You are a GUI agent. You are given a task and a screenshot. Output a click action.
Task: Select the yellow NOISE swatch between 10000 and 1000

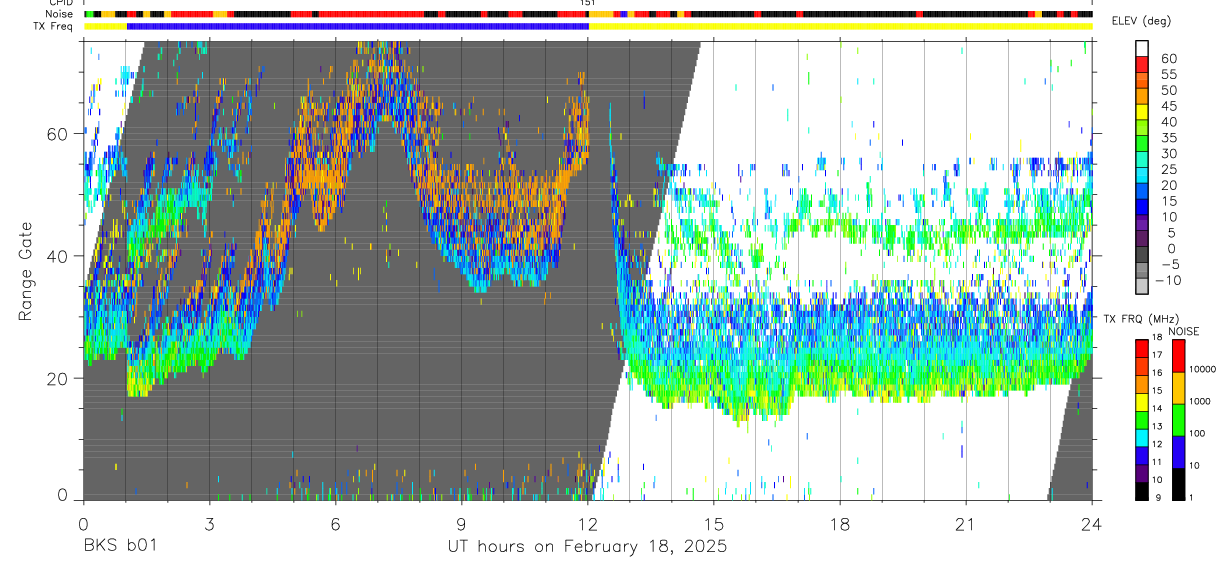point(1179,388)
